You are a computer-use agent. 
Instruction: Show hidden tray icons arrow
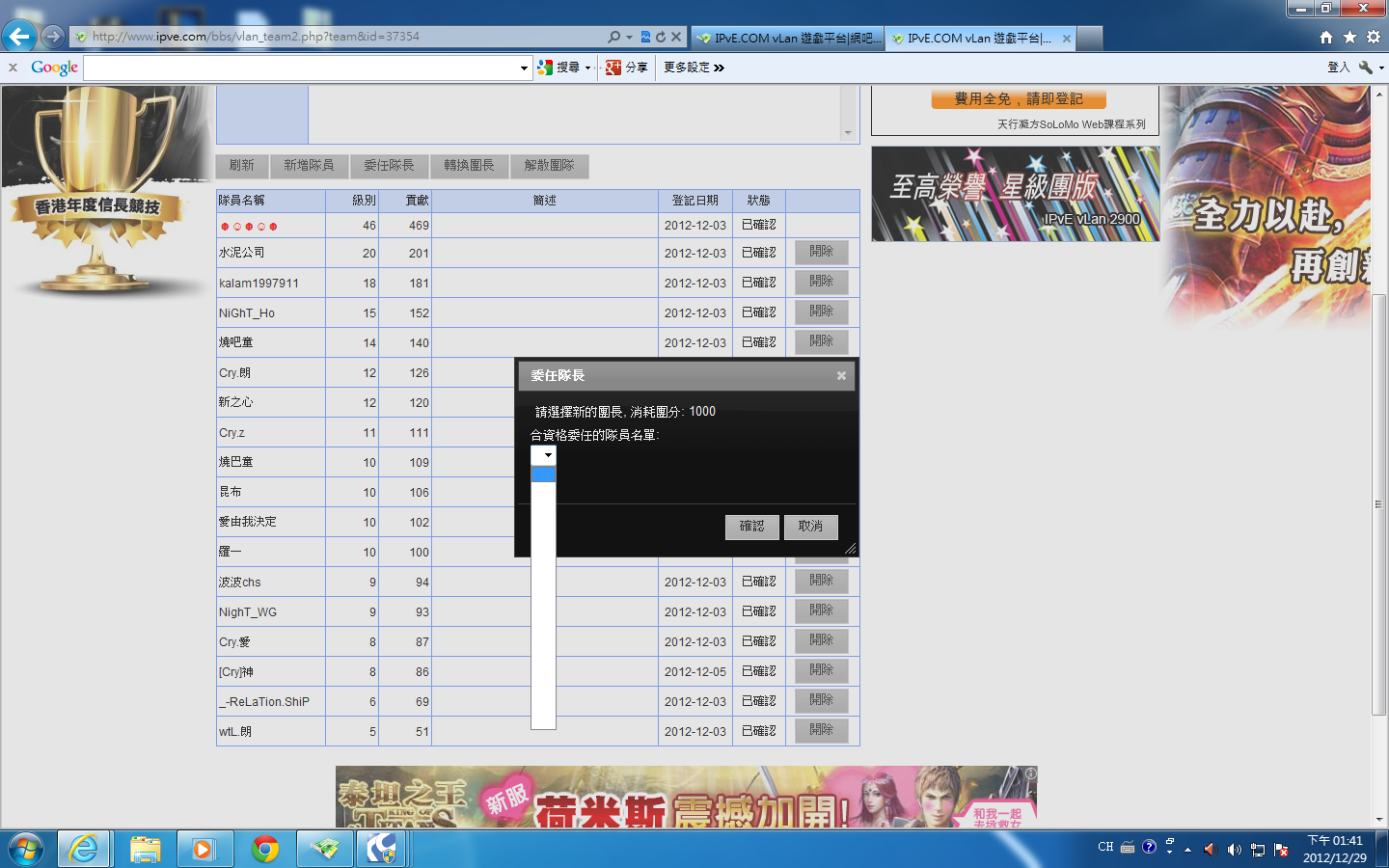pos(1187,850)
